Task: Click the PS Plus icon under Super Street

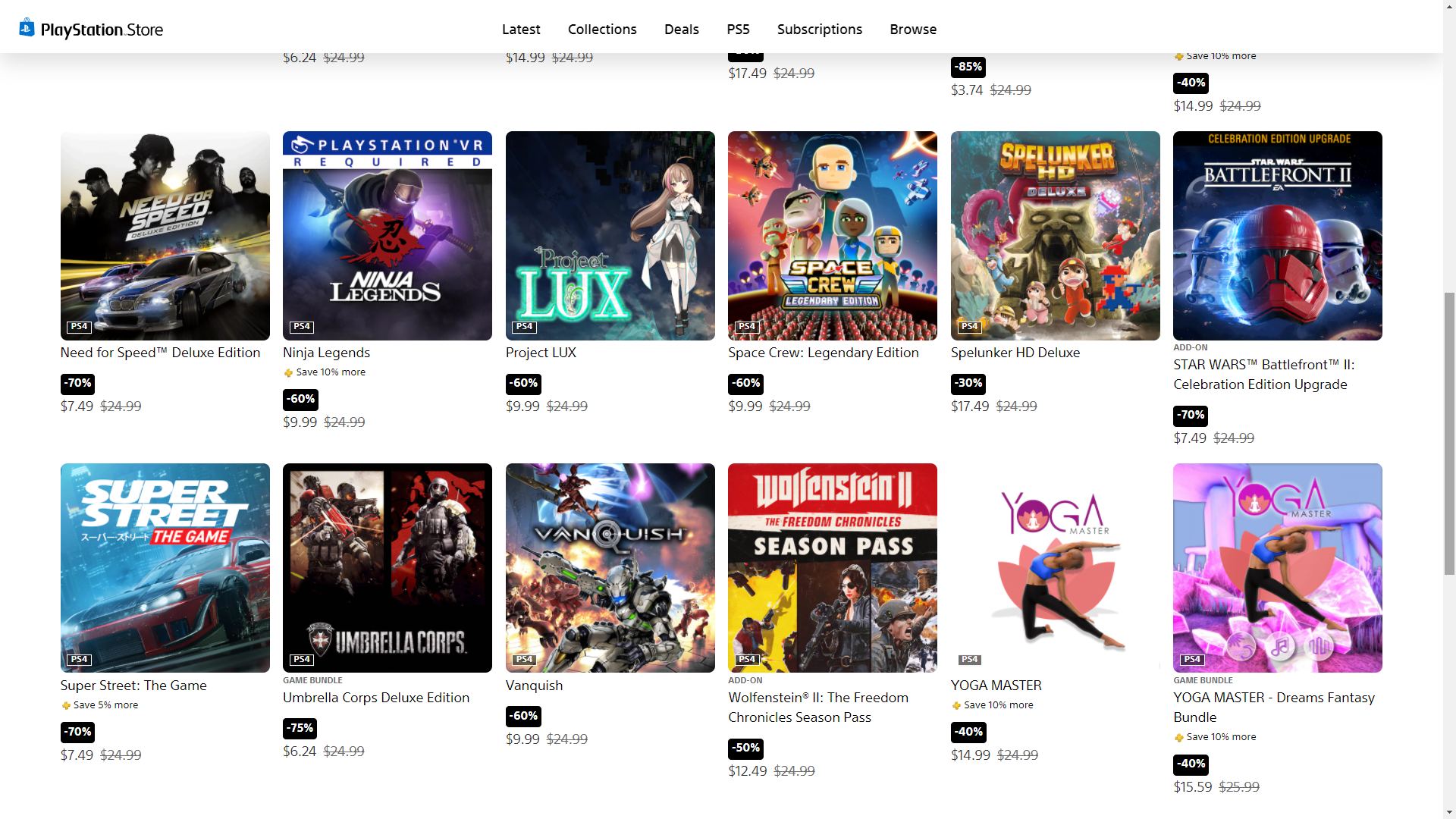Action: (x=66, y=705)
